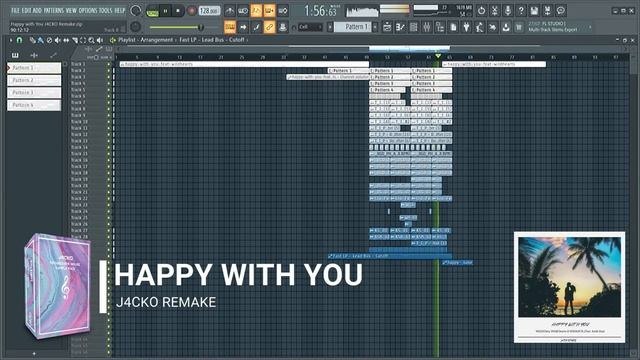This screenshot has width=640, height=360.
Task: Toggle countdown before recording icon
Action: coord(256,11)
